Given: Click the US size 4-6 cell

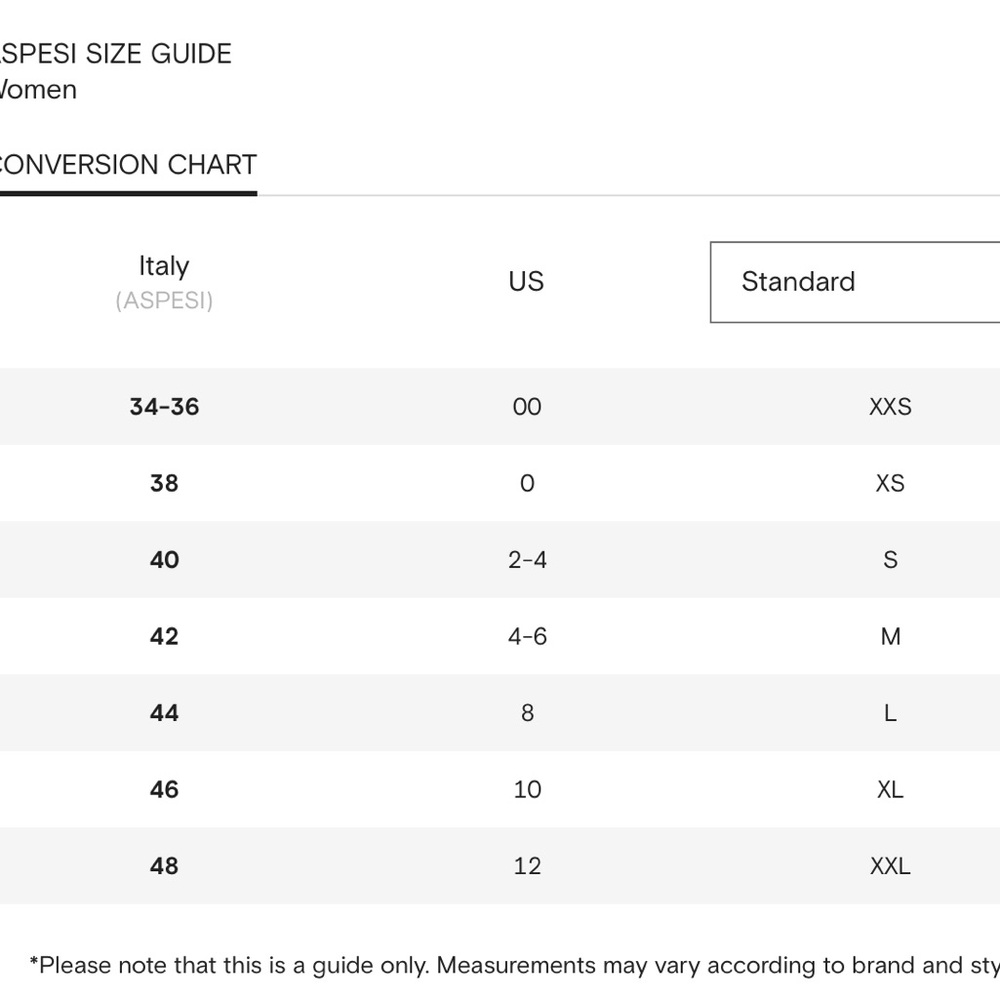Looking at the screenshot, I should coord(527,636).
